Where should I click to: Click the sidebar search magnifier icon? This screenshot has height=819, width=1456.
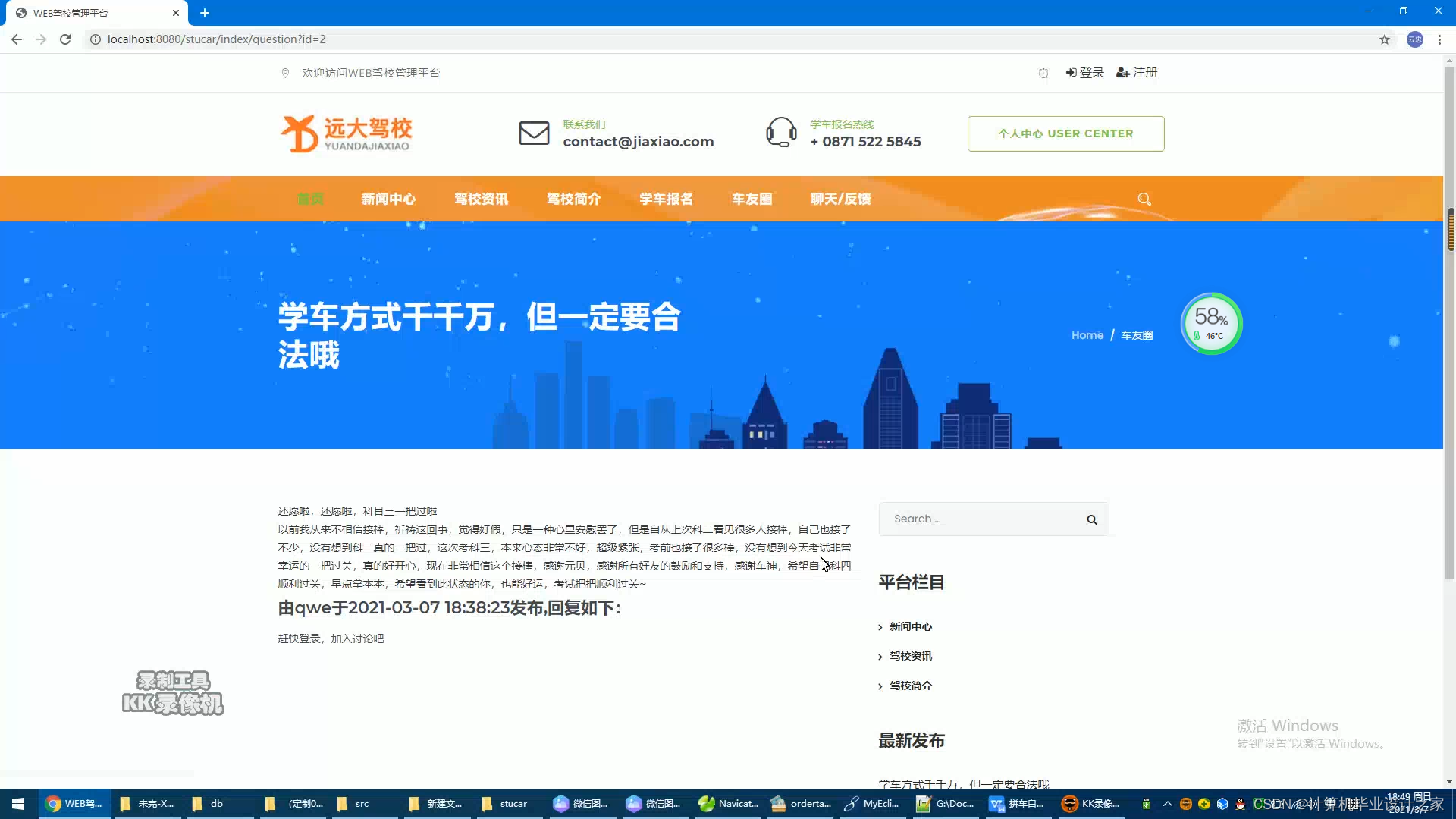pos(1091,519)
